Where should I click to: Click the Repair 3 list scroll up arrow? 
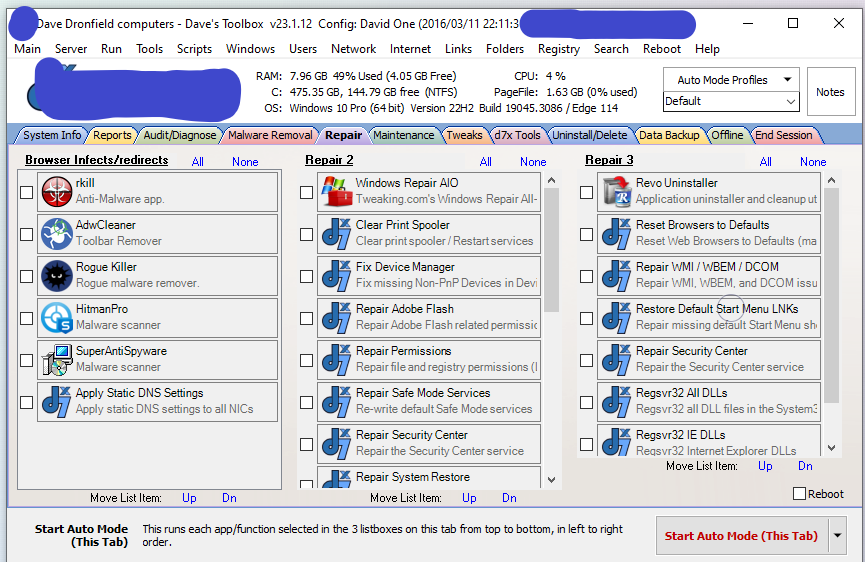[x=832, y=180]
